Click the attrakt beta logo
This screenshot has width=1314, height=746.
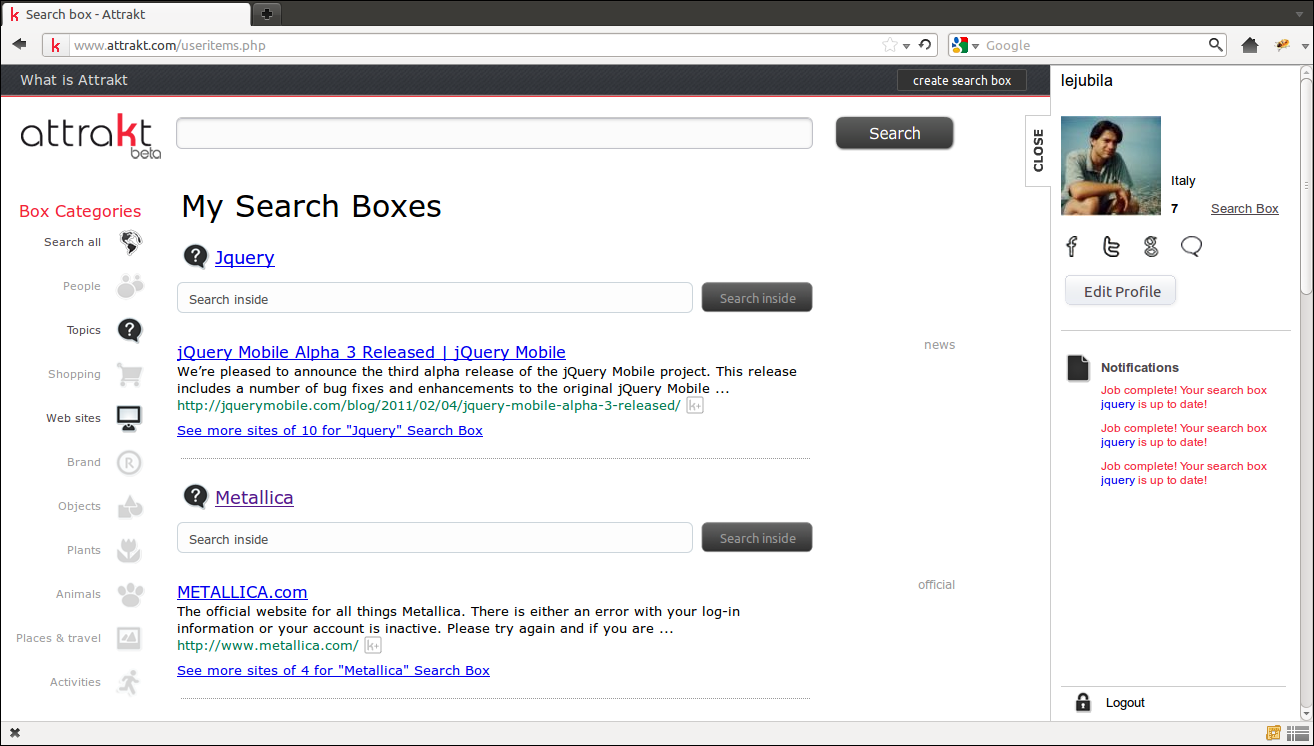pos(90,135)
